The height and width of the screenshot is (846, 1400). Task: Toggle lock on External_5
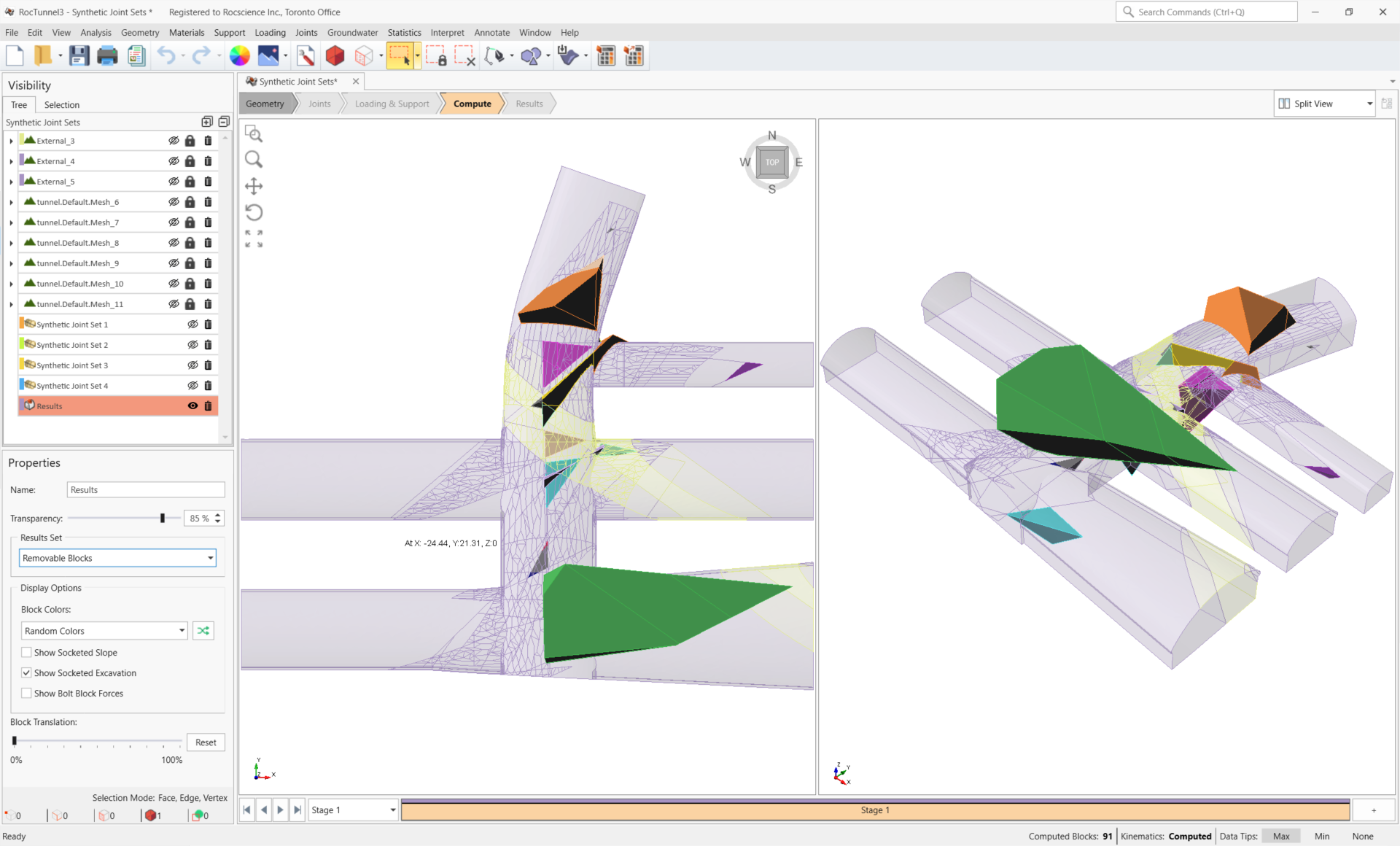(x=190, y=182)
